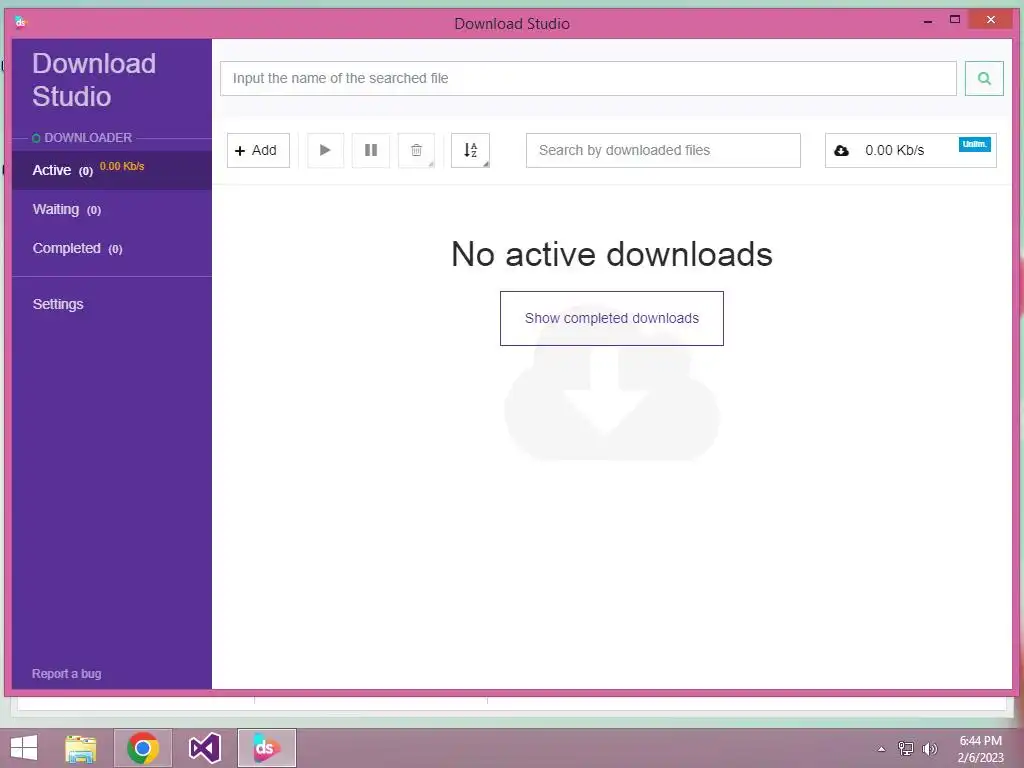Click the Download Studio title bar app icon
The height and width of the screenshot is (768, 1024).
pos(20,23)
